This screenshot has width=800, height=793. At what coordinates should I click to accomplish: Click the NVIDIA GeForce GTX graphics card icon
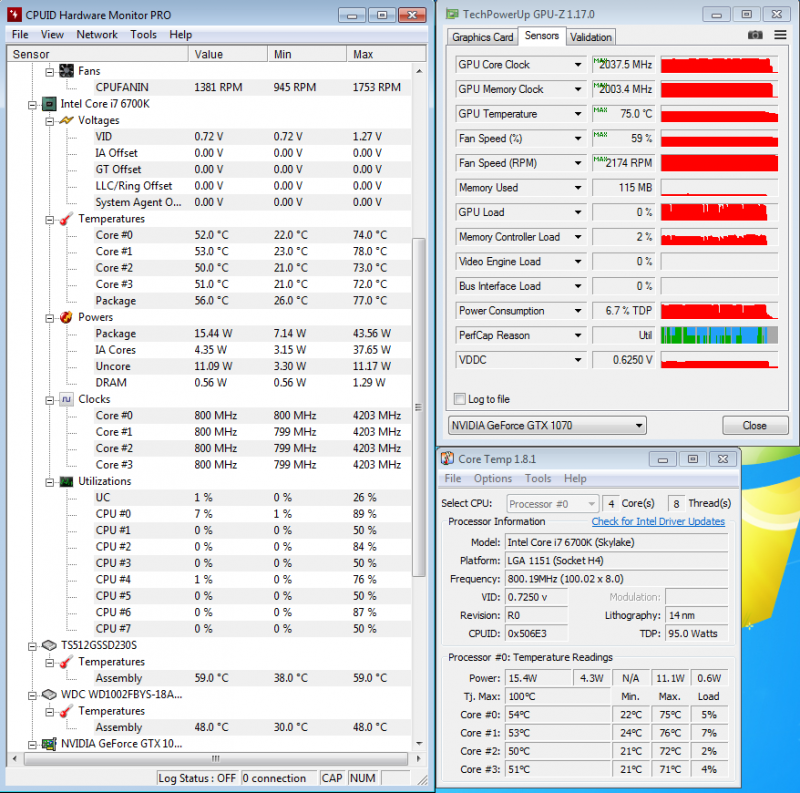[49, 744]
